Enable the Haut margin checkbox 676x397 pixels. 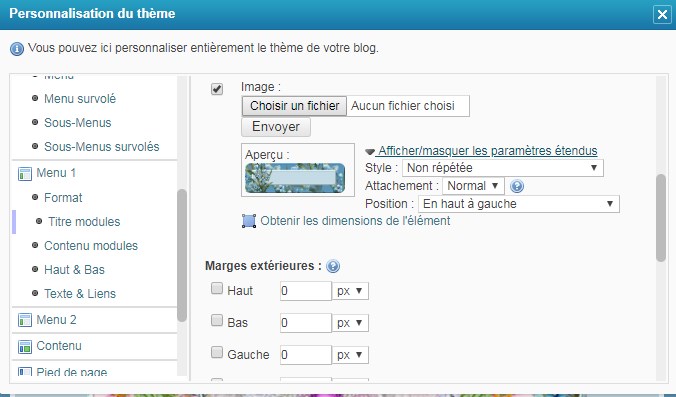coord(217,288)
